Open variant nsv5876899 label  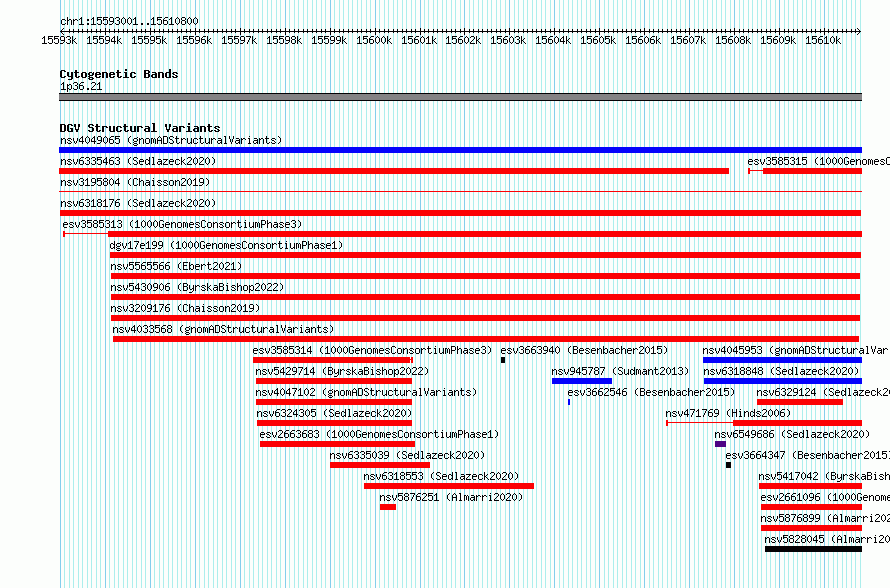pos(825,518)
